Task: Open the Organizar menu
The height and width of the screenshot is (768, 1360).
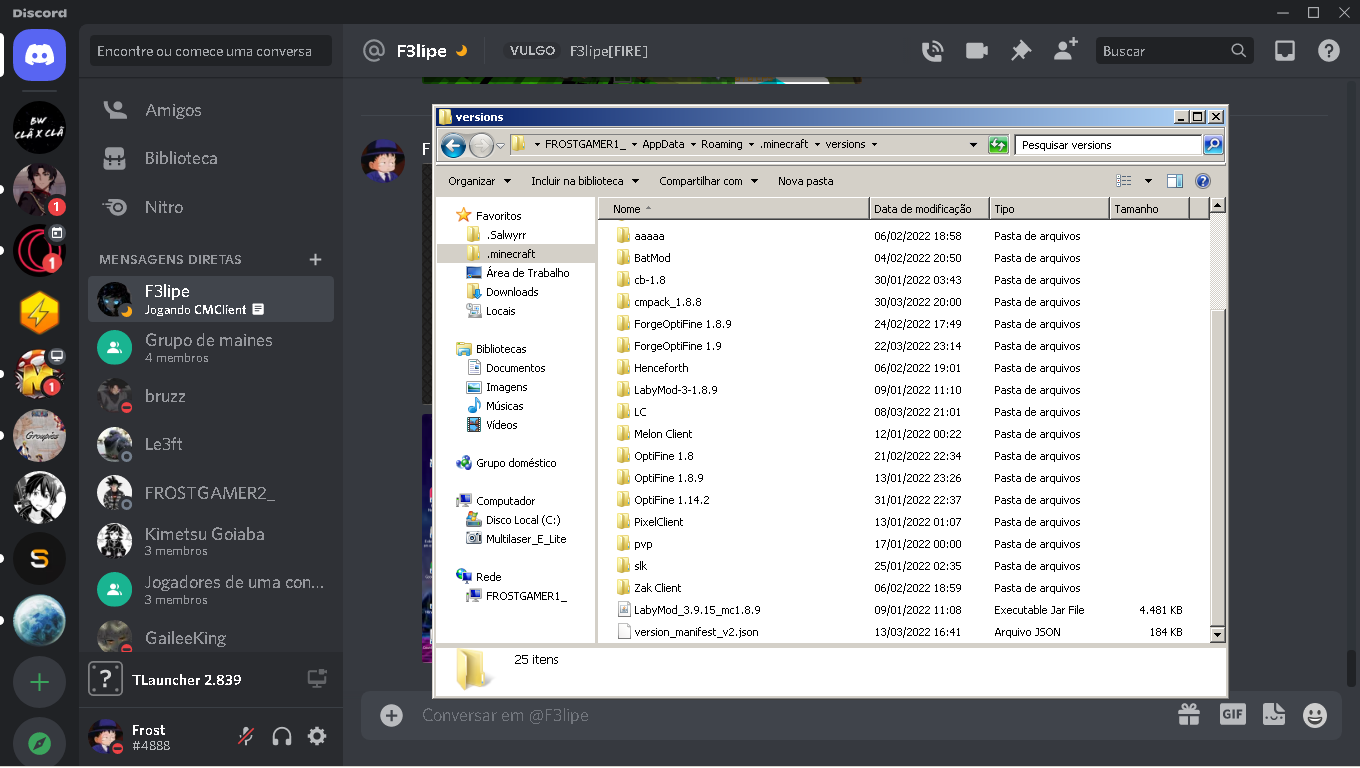Action: pos(479,181)
